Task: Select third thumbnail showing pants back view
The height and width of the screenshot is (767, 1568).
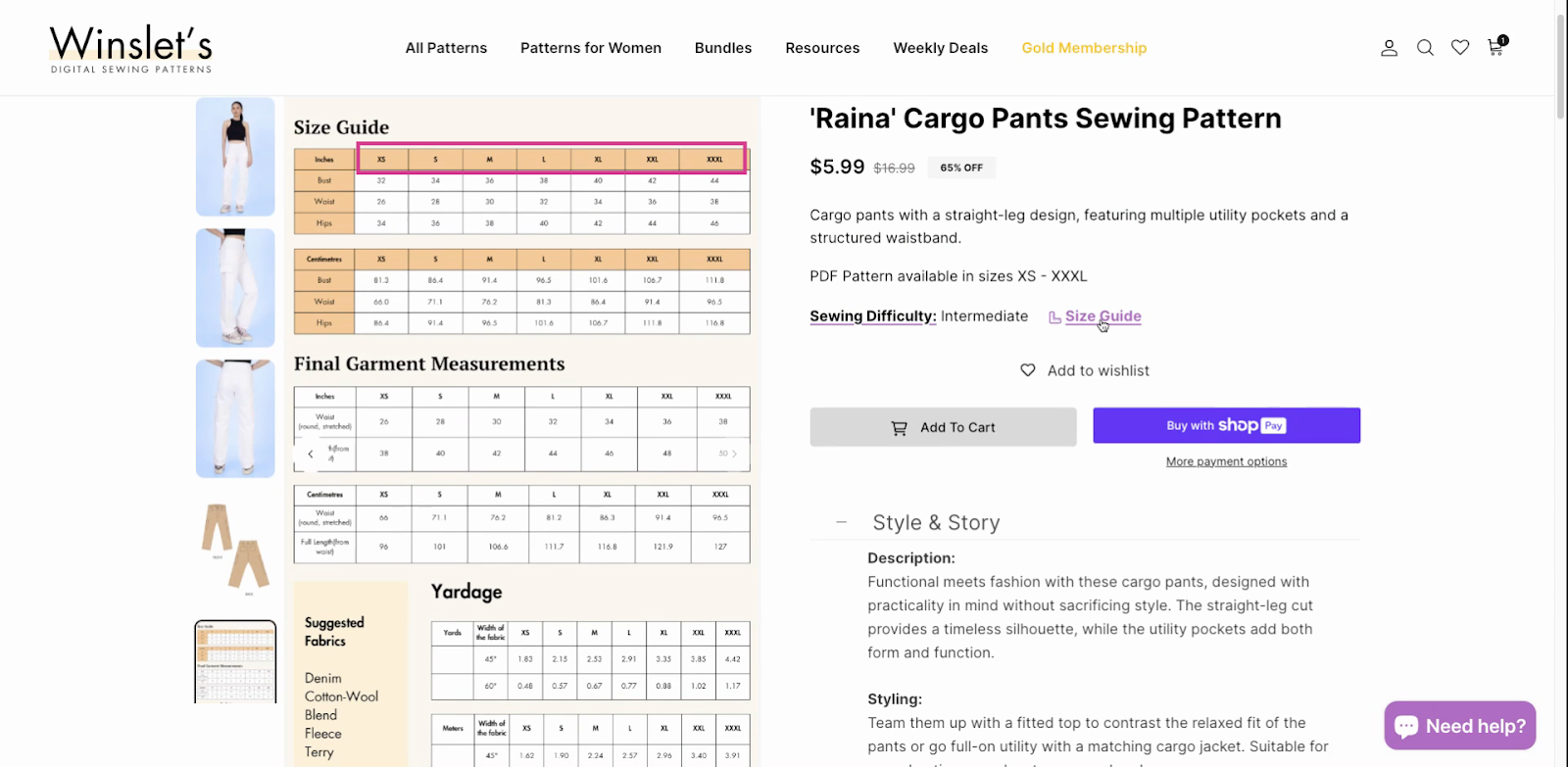Action: [x=235, y=418]
